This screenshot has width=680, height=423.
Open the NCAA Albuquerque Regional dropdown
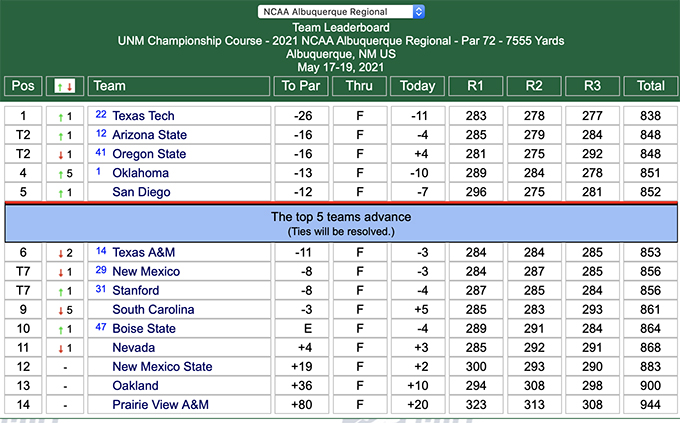[341, 12]
